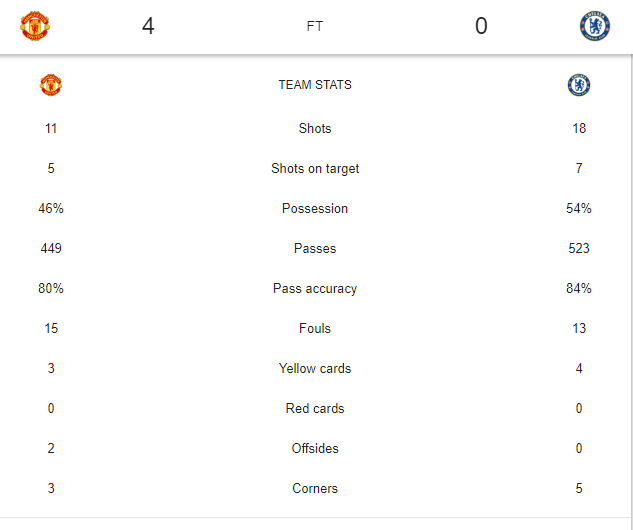633x530 pixels.
Task: Click the TEAM STATS heading
Action: [315, 85]
